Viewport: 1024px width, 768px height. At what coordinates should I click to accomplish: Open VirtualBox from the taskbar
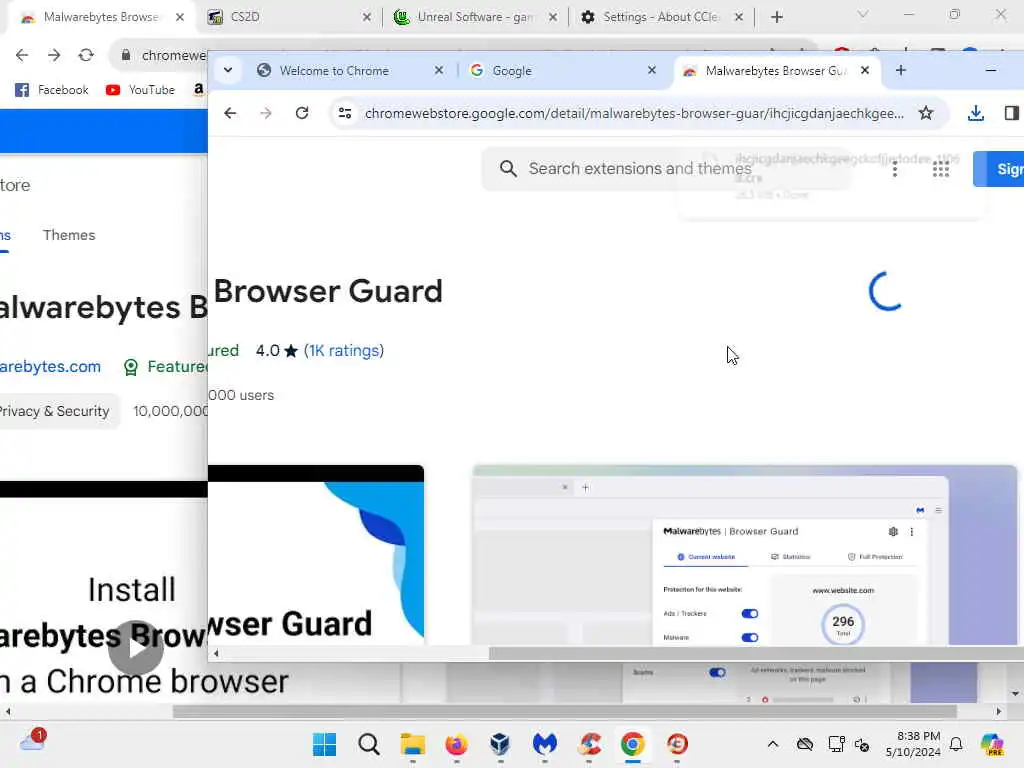point(500,744)
